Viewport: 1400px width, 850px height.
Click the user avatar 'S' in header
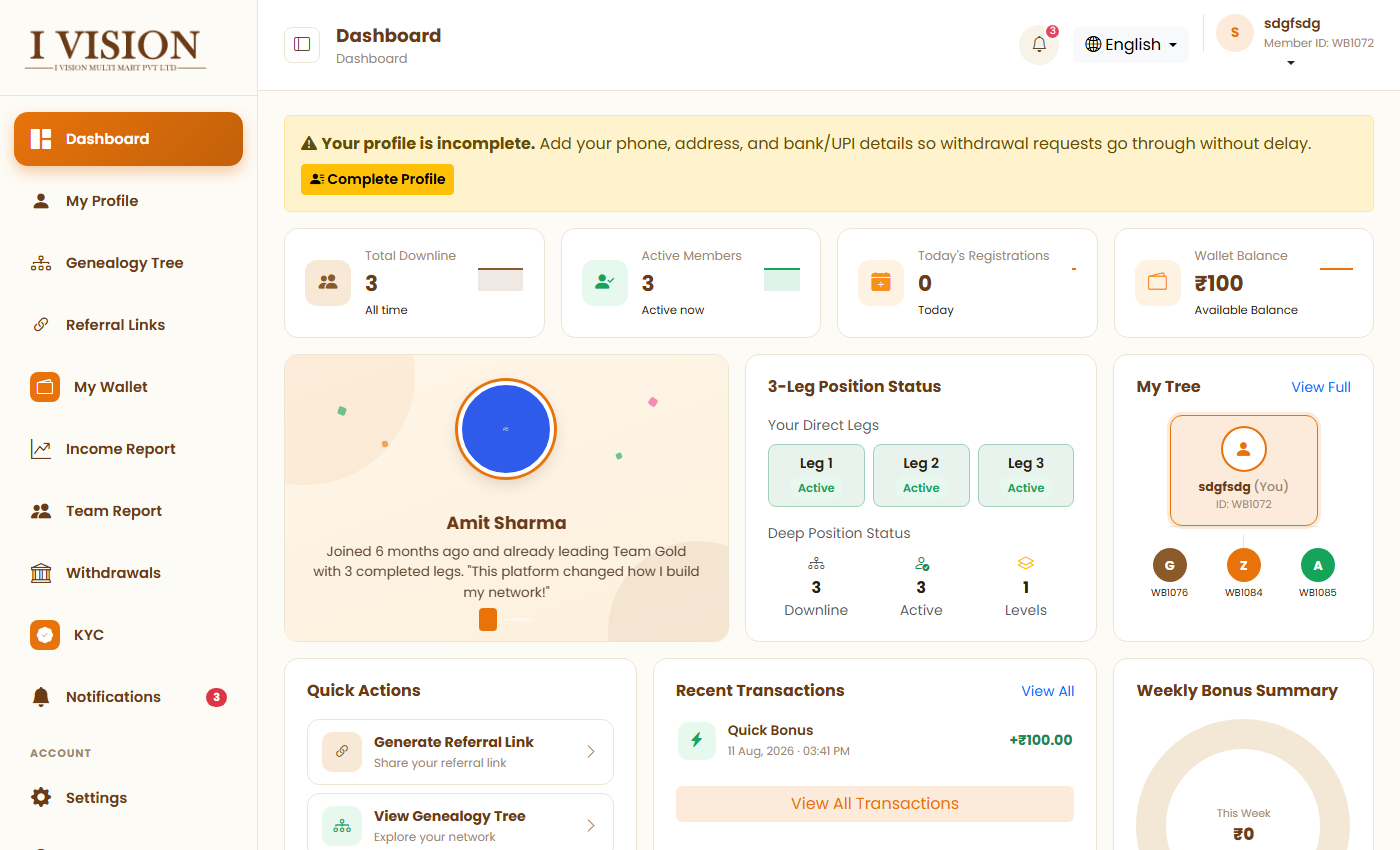[1235, 33]
